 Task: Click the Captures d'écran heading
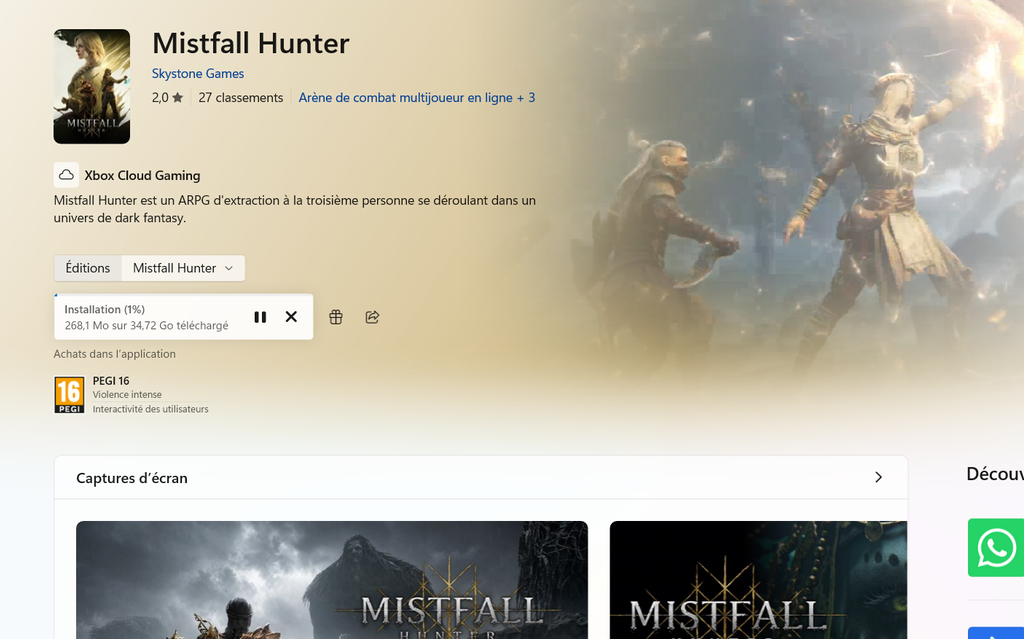pyautogui.click(x=132, y=478)
